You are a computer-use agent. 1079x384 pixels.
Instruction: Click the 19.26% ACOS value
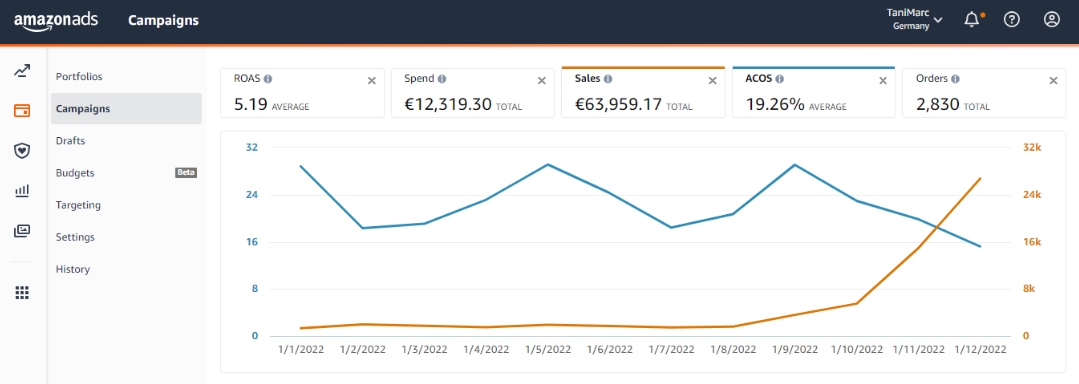(x=775, y=105)
